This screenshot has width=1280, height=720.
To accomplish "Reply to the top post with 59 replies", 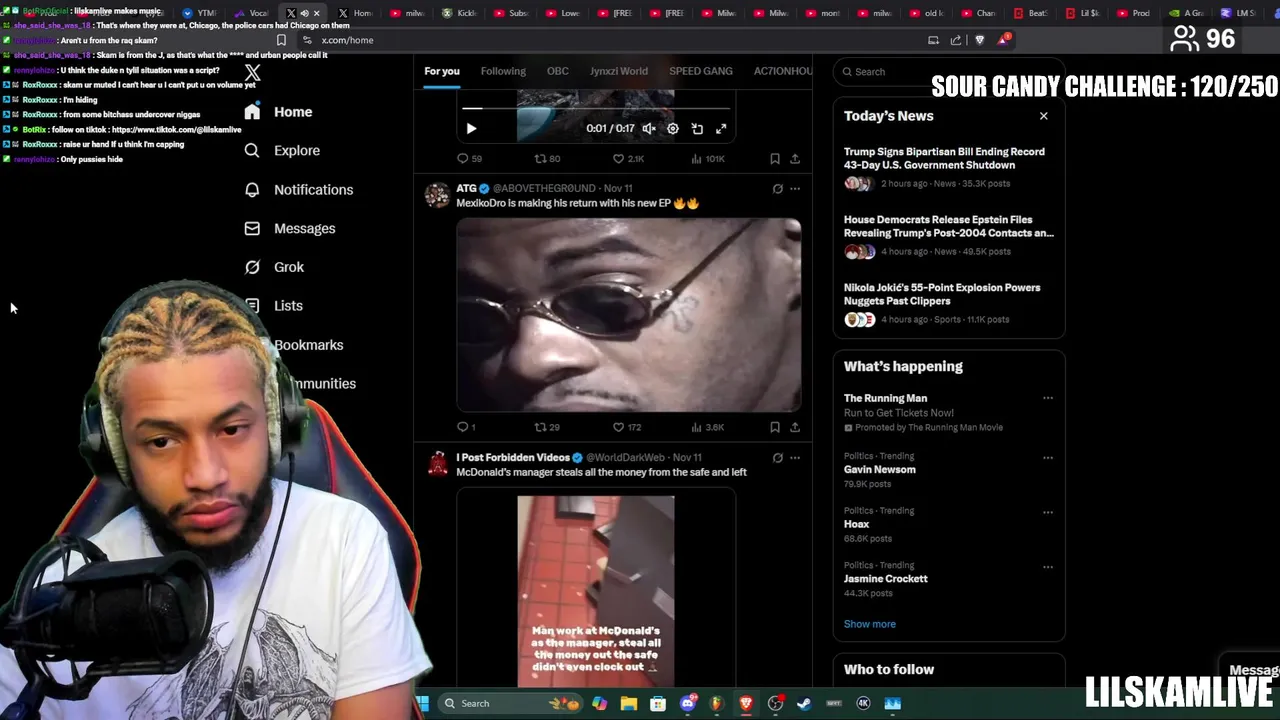I will pos(469,158).
